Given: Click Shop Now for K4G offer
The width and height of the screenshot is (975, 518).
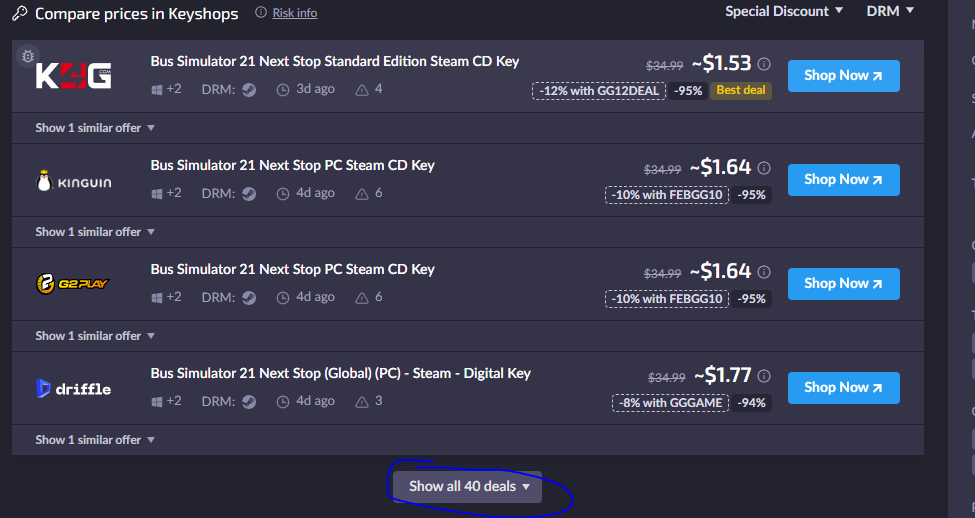Looking at the screenshot, I should (843, 76).
